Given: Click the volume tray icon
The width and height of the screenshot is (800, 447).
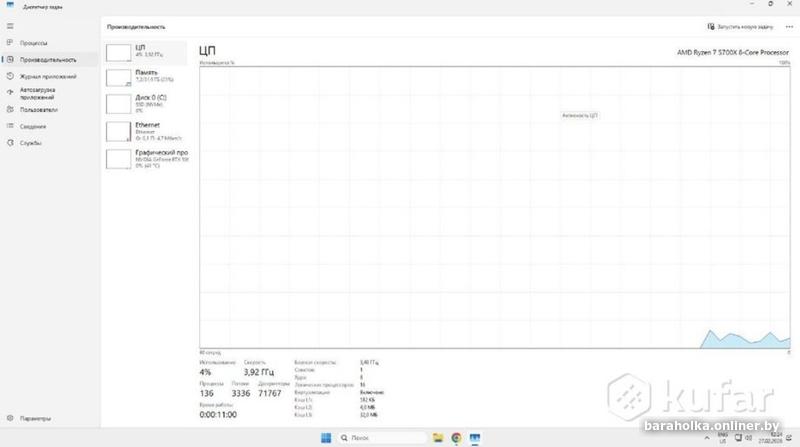Looking at the screenshot, I should point(748,438).
